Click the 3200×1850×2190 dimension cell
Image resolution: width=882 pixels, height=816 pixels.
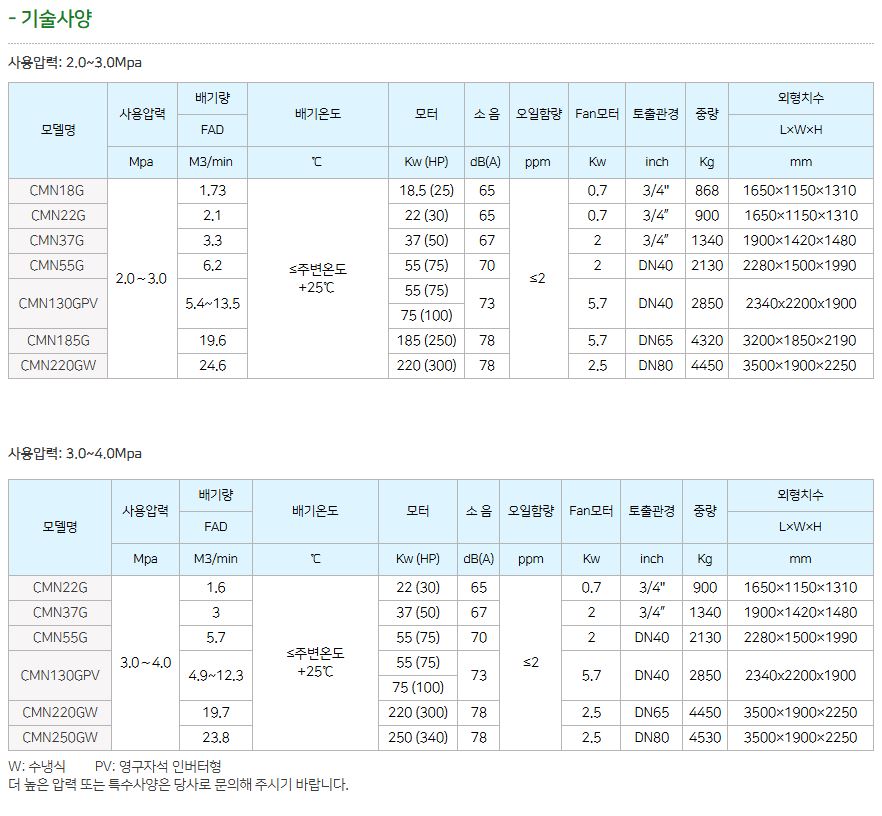(800, 341)
